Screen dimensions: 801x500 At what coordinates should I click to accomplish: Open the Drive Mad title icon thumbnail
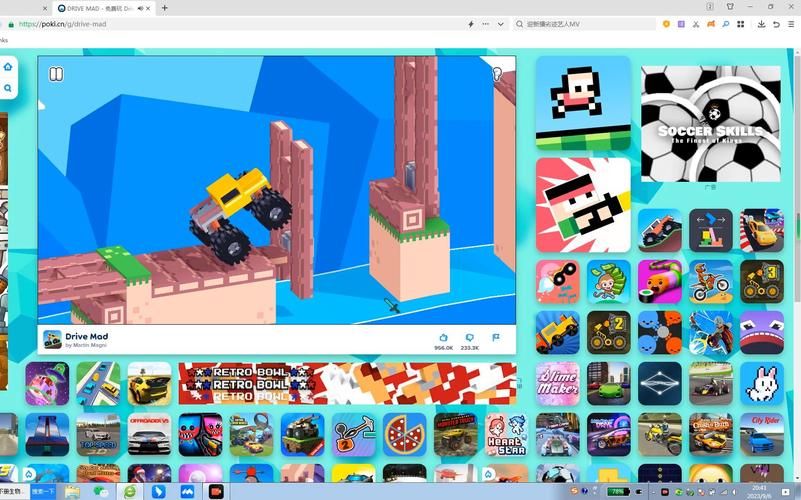point(52,339)
